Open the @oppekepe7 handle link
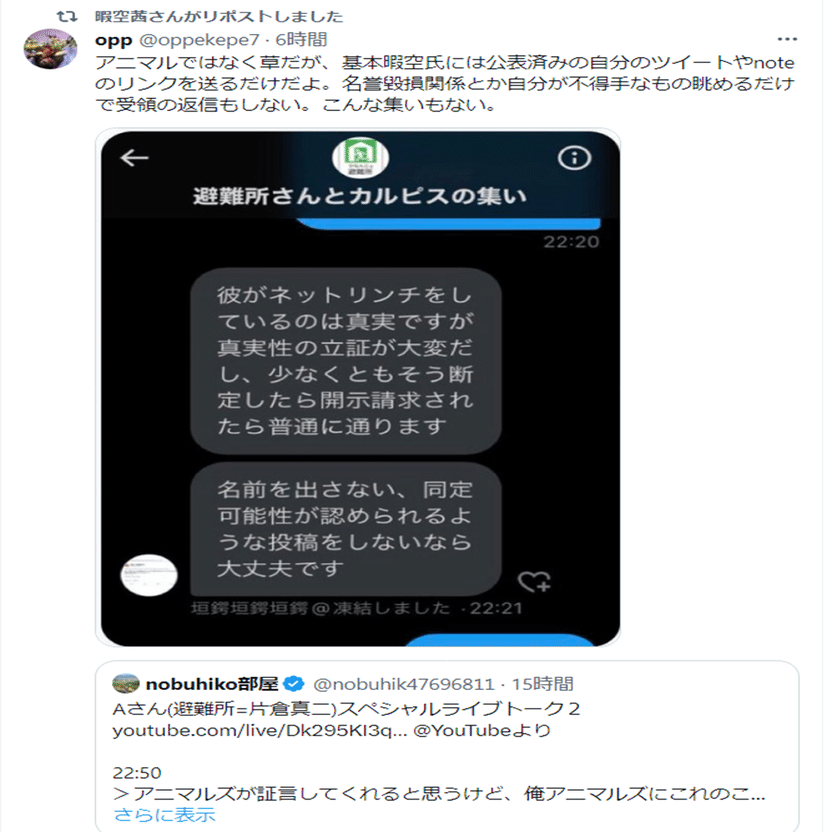Screen dimensions: 832x832 coord(199,40)
